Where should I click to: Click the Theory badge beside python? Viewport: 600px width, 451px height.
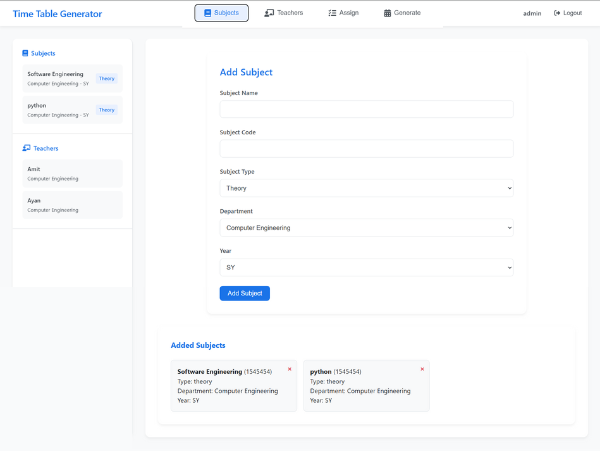pos(106,110)
